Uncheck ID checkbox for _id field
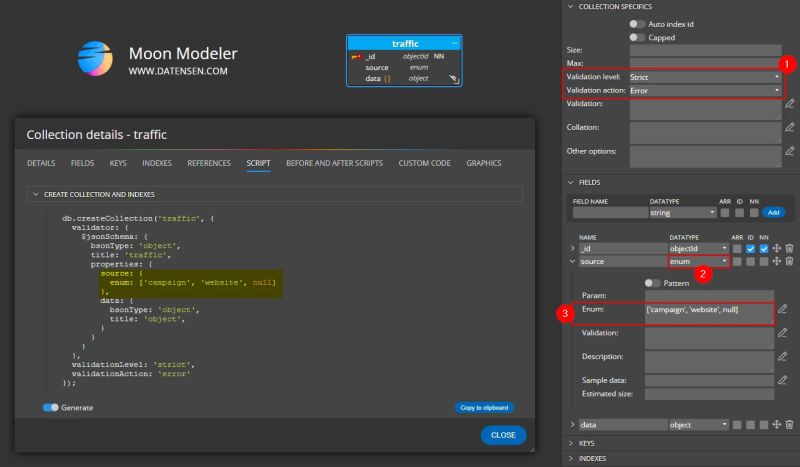 pos(750,249)
